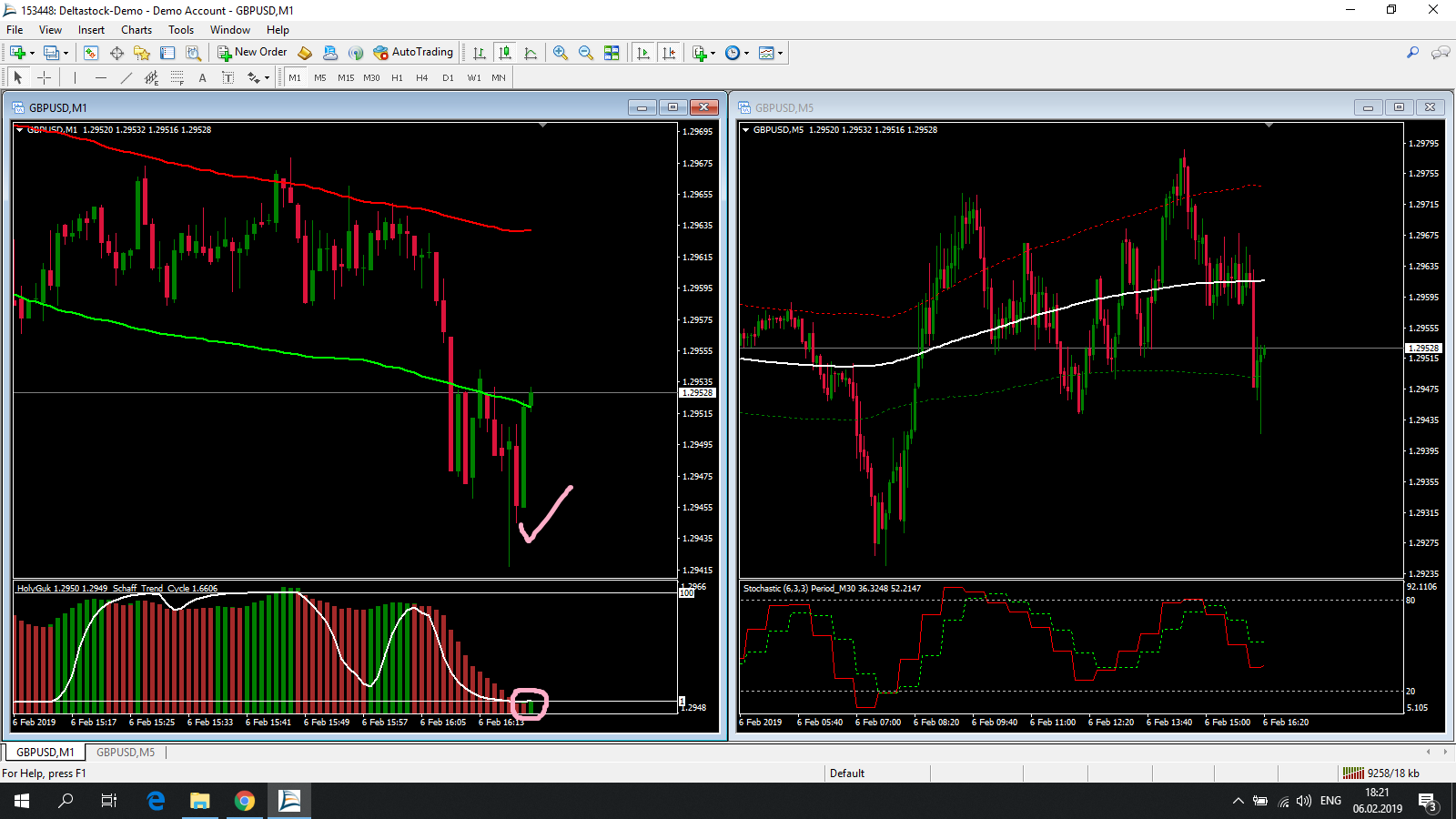The height and width of the screenshot is (819, 1456).
Task: Open the View menu
Action: coord(50,30)
